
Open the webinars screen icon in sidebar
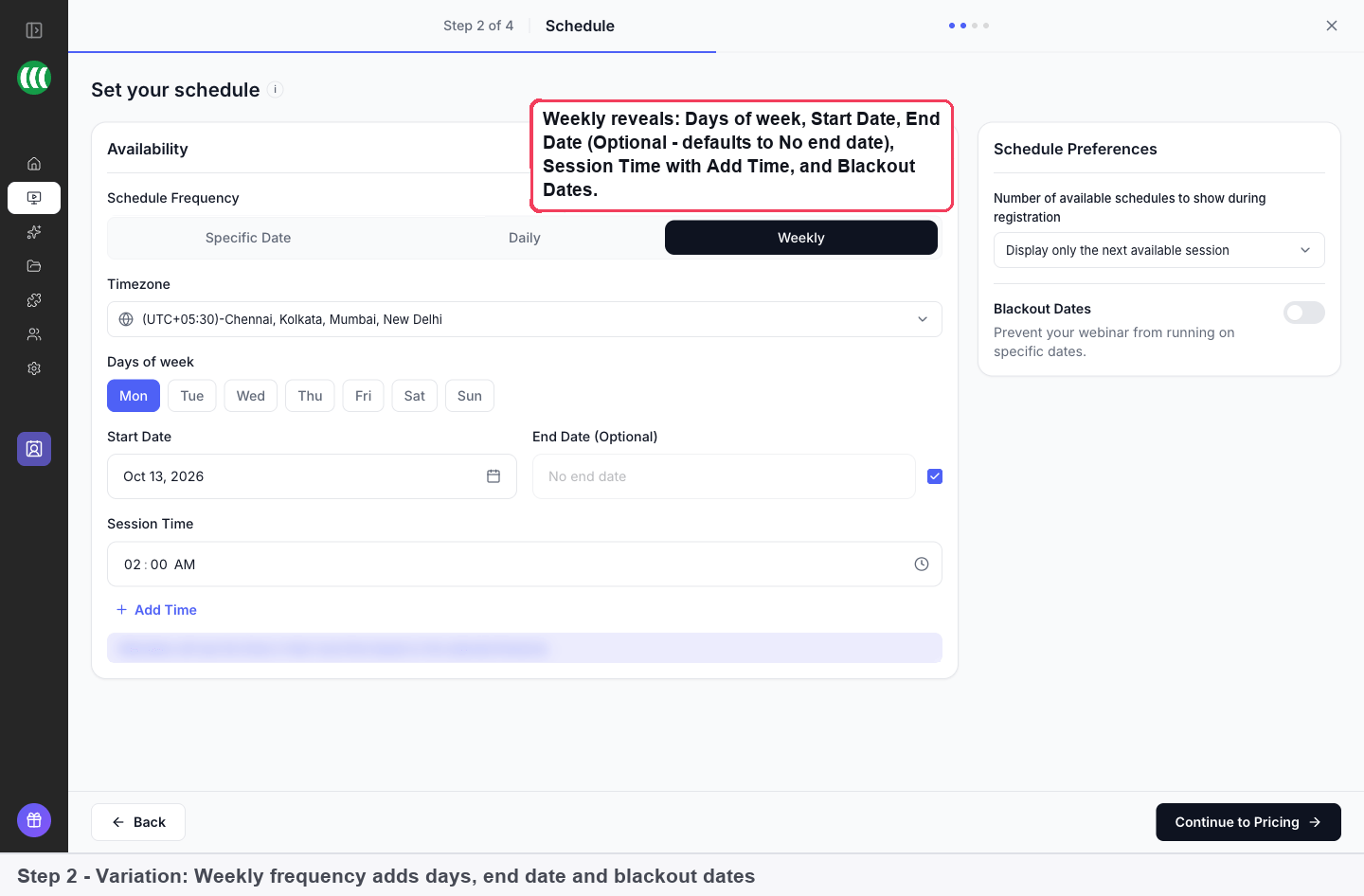tap(34, 198)
